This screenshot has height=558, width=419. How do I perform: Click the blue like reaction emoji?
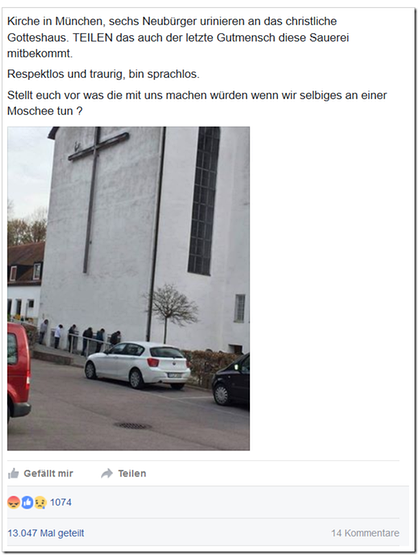click(x=27, y=502)
